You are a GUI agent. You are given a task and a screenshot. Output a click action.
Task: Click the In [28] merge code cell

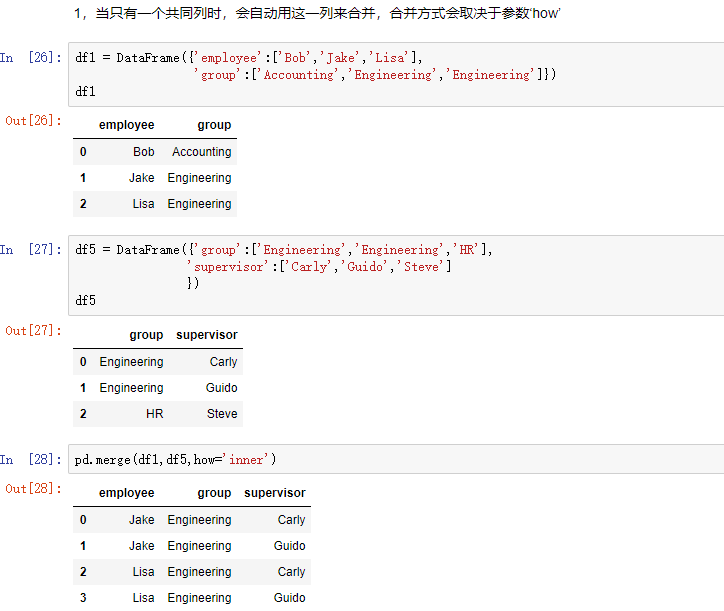396,459
